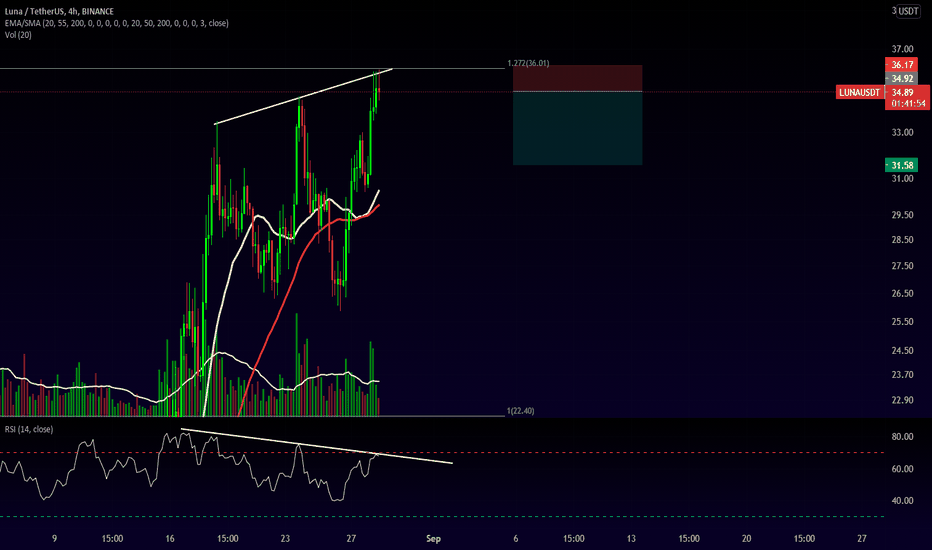The height and width of the screenshot is (550, 932).
Task: Select the red stop-loss zone of short position
Action: pyautogui.click(x=577, y=78)
